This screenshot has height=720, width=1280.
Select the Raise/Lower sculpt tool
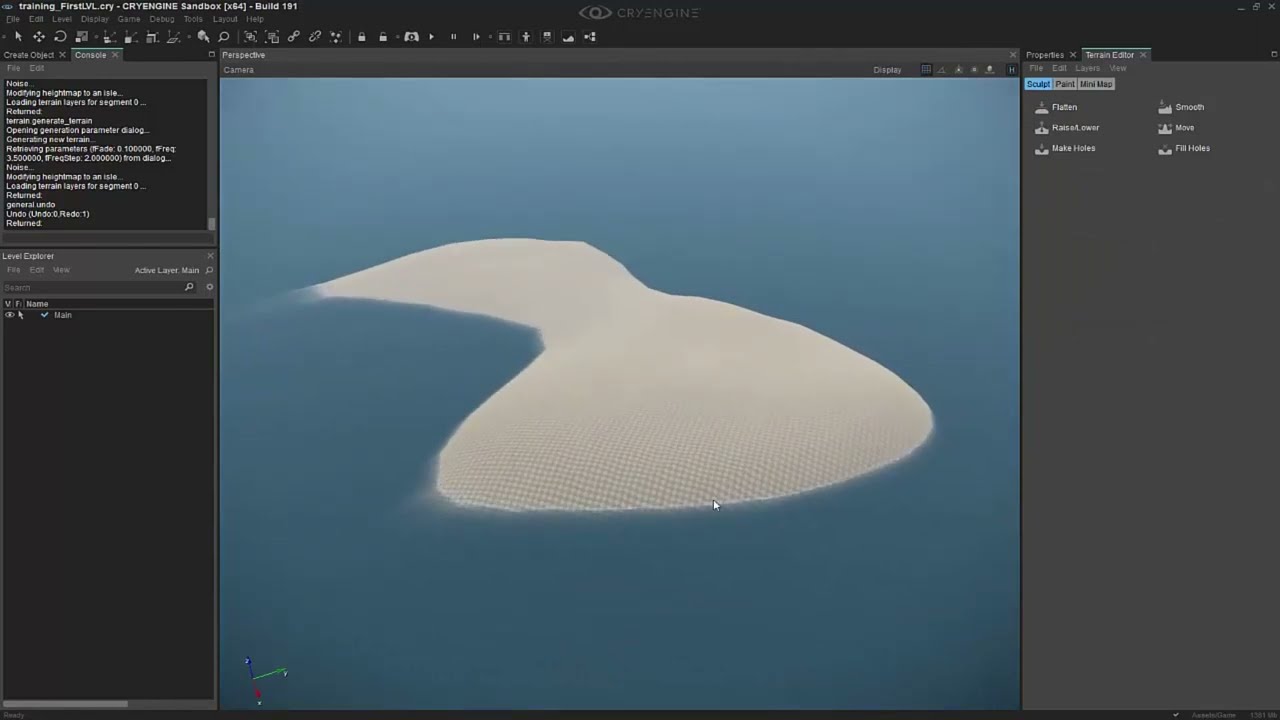point(1067,128)
